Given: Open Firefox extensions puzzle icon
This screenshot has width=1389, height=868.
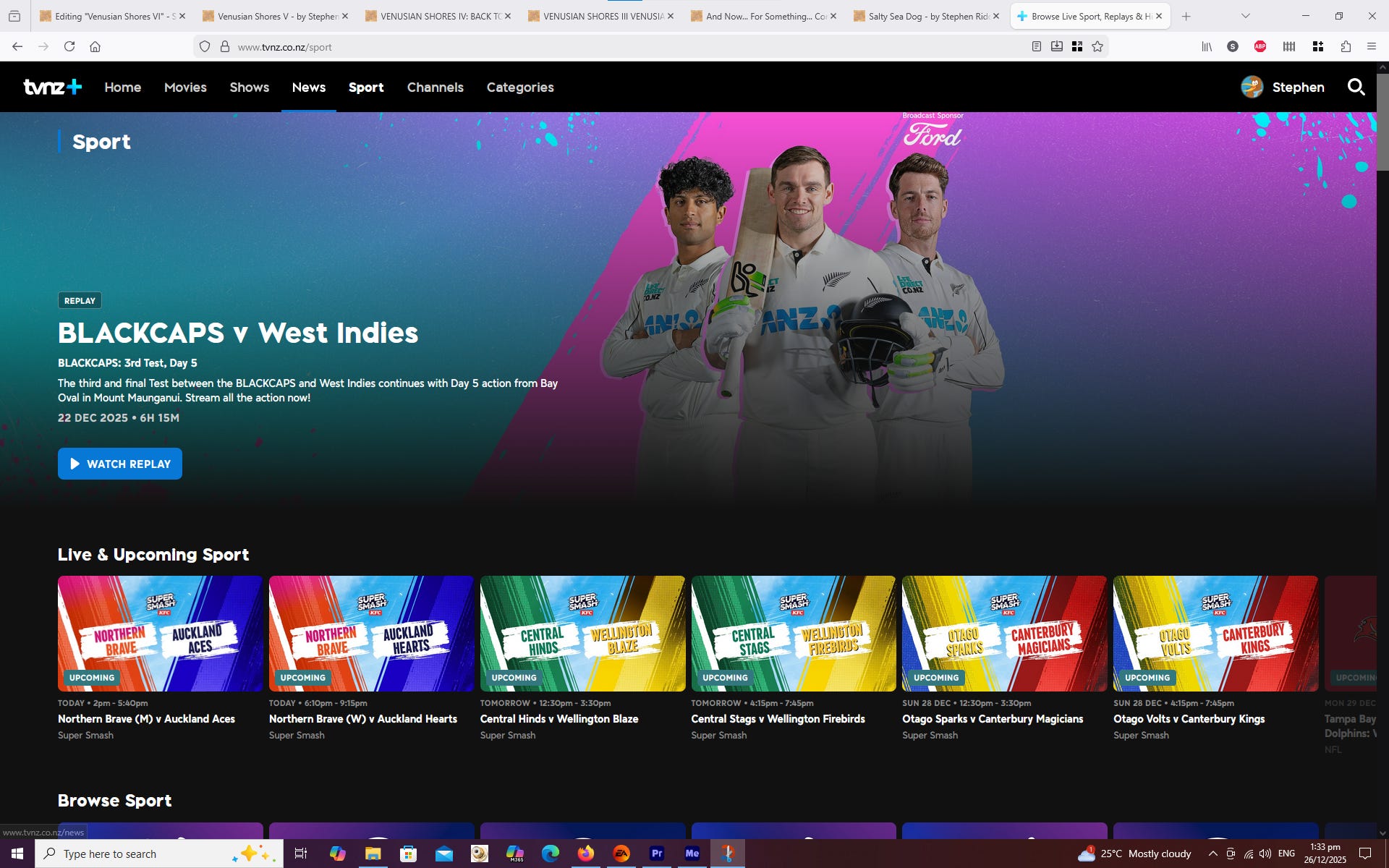Looking at the screenshot, I should (x=1346, y=47).
